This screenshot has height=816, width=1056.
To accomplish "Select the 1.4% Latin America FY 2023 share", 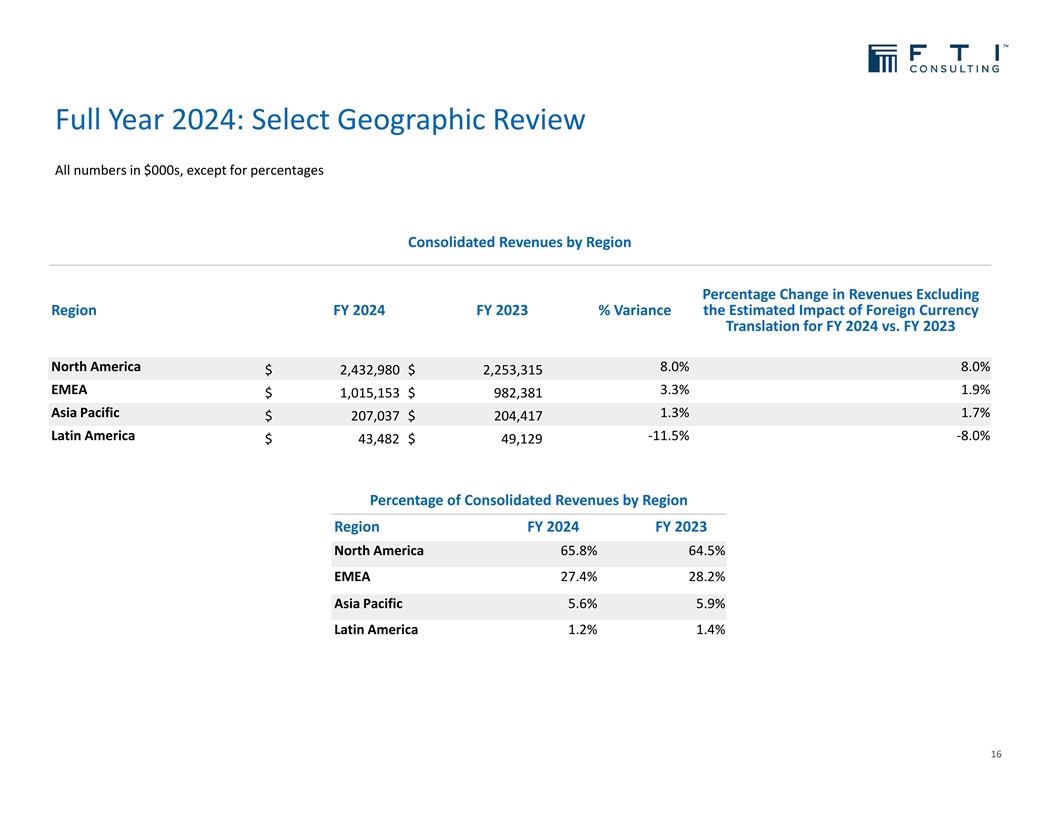I will [710, 629].
